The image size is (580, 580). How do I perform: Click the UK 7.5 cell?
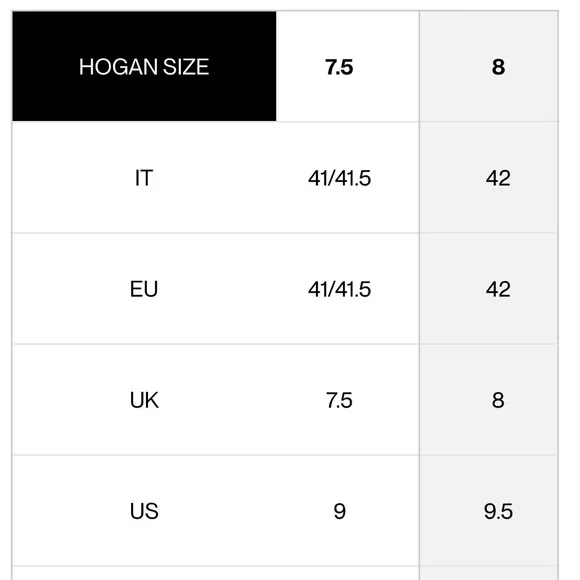tap(339, 400)
